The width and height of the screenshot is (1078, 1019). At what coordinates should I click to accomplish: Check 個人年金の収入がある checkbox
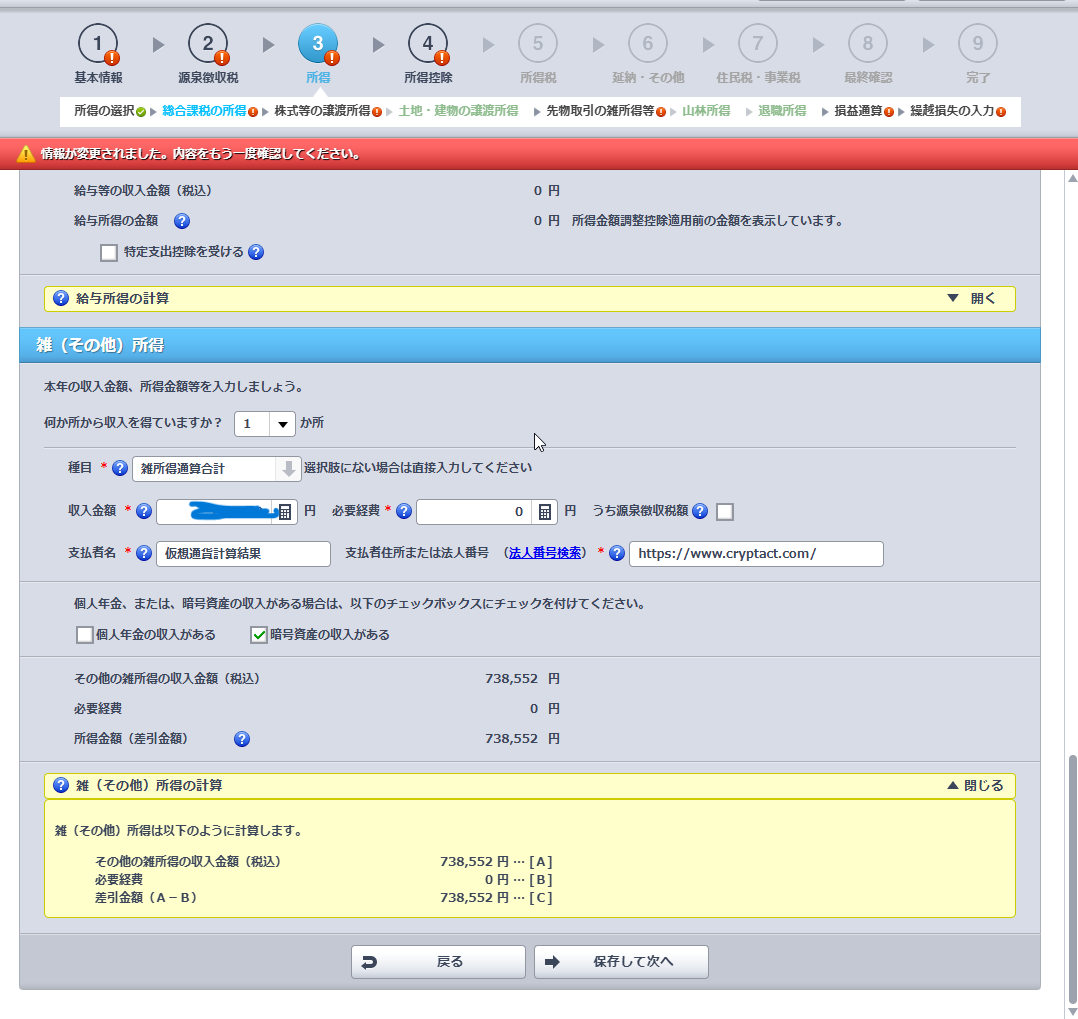pos(84,635)
